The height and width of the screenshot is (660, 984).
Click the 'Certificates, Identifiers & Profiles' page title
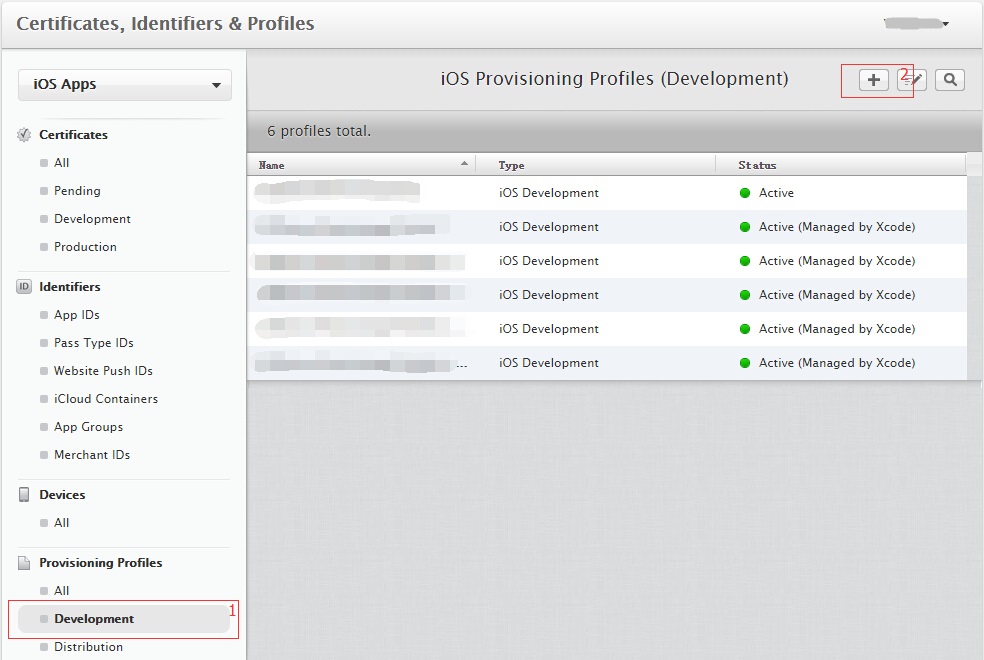click(165, 24)
